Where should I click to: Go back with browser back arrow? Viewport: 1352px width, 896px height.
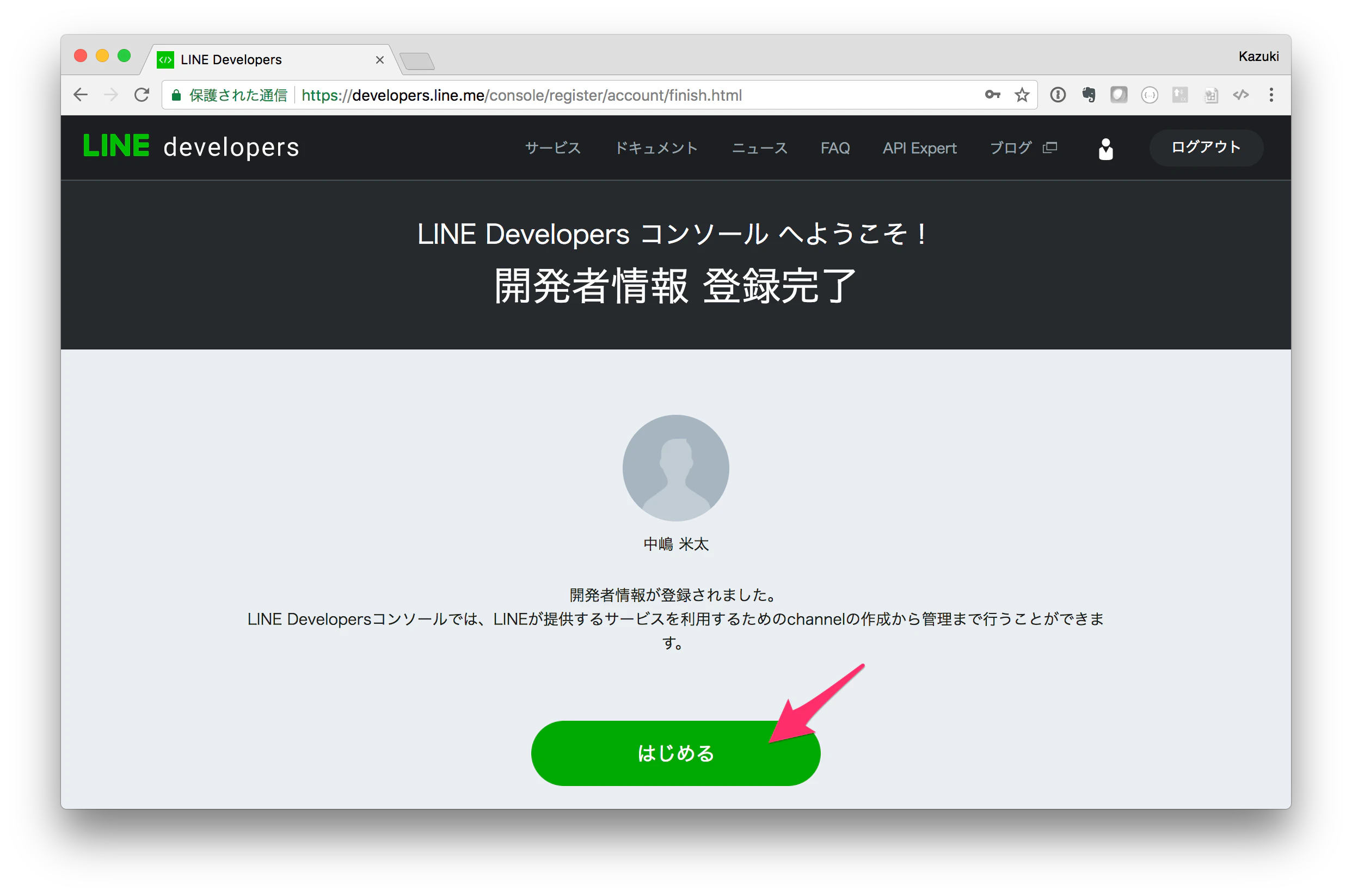pyautogui.click(x=81, y=95)
